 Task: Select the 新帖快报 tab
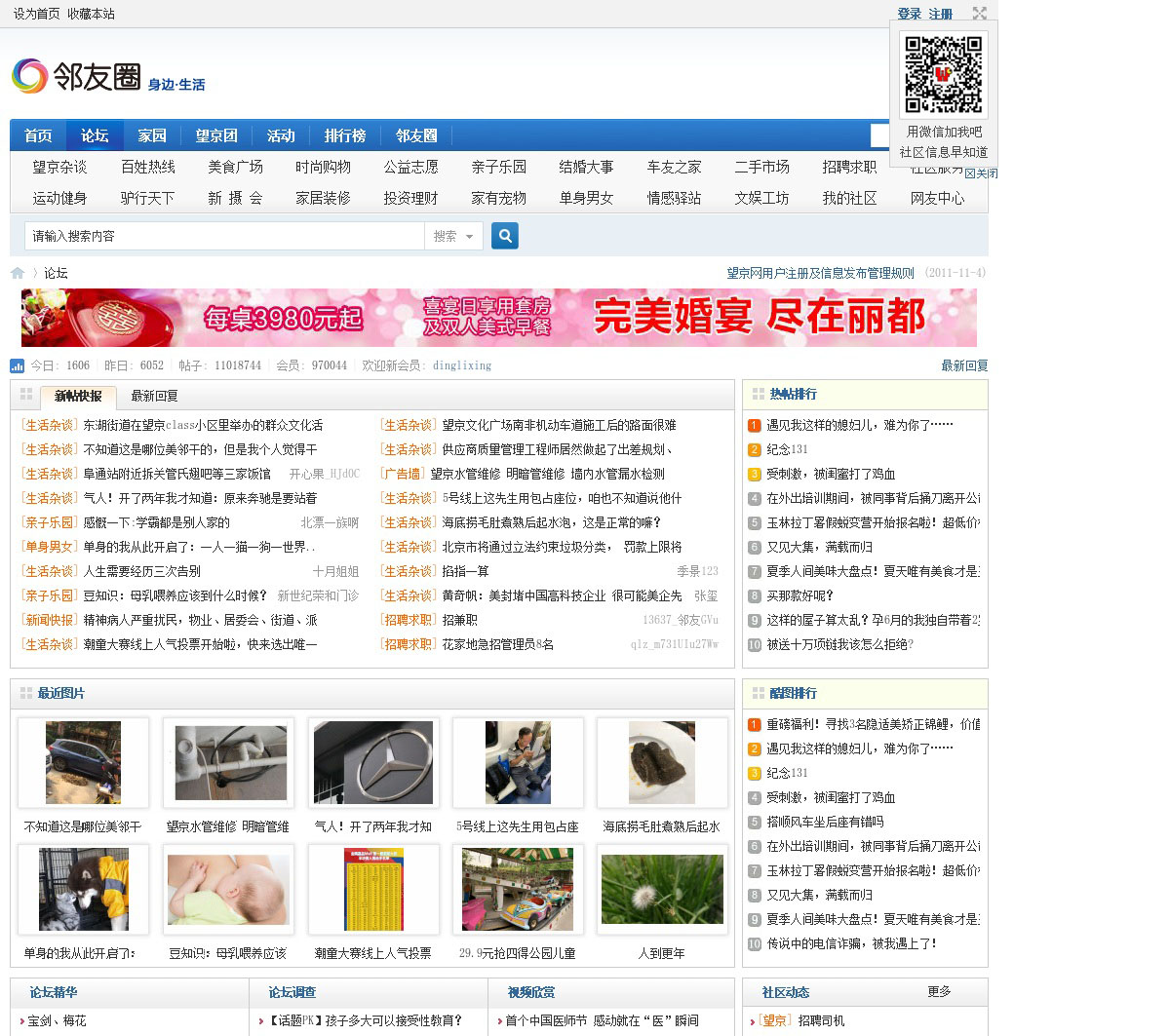(78, 396)
